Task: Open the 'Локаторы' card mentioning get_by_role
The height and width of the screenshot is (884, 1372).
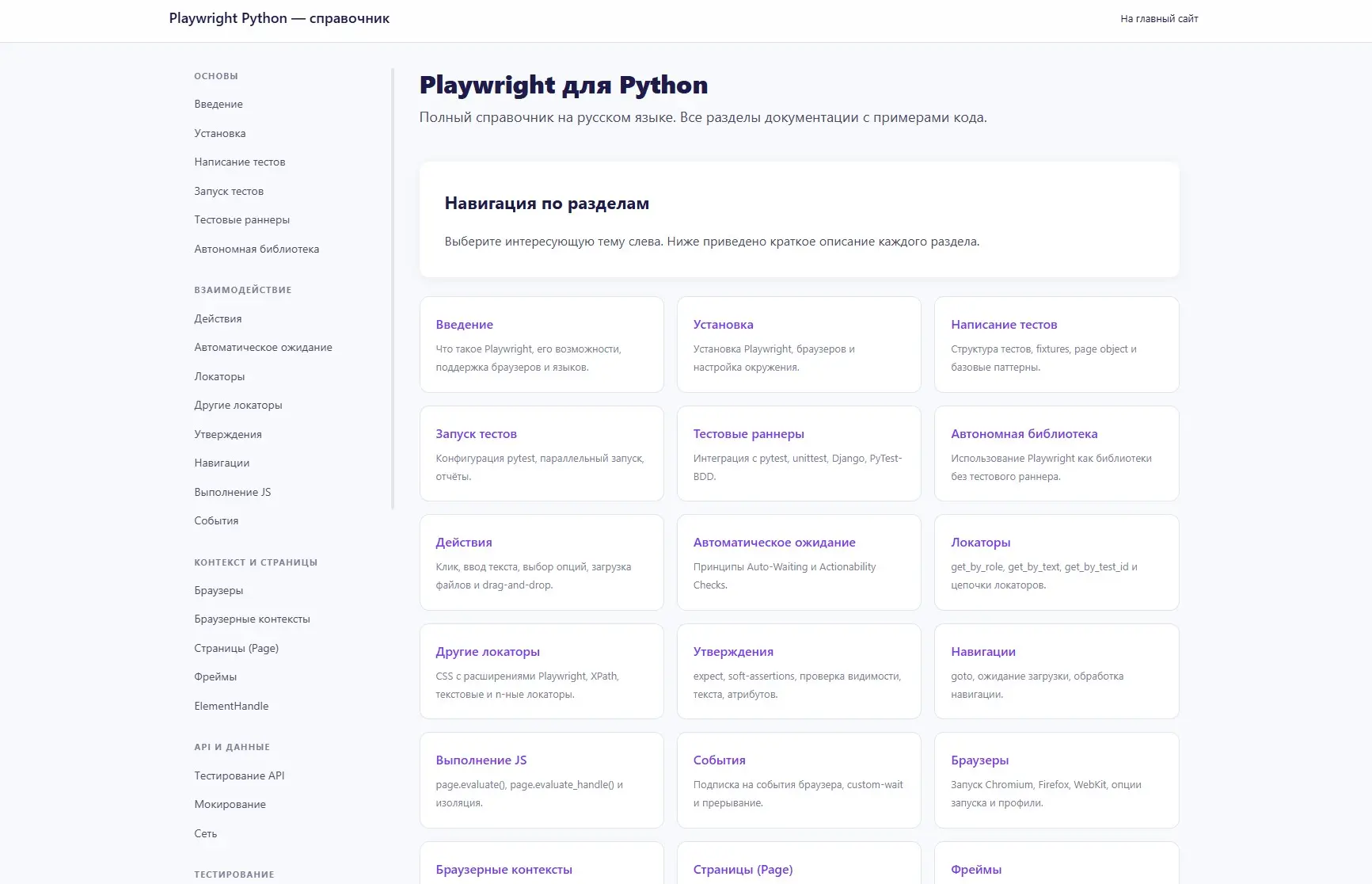Action: click(1056, 562)
